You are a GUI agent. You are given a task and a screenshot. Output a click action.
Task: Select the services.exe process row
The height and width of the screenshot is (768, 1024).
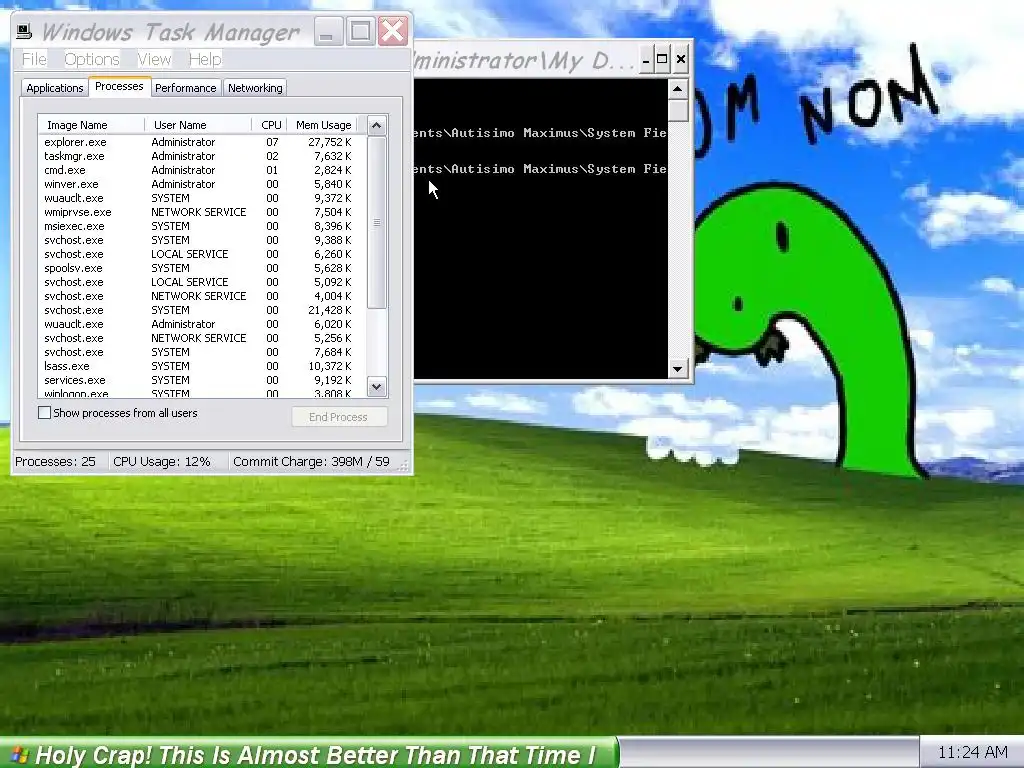pyautogui.click(x=200, y=380)
